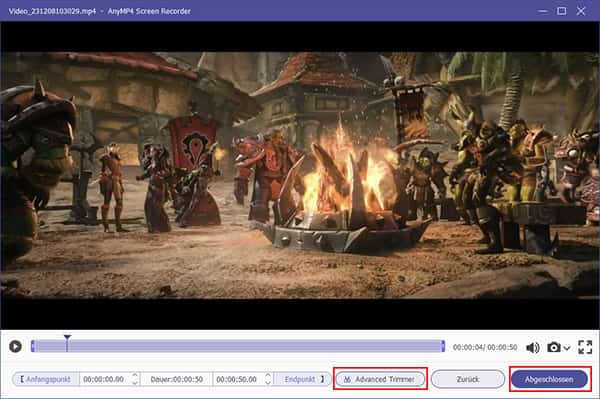Image resolution: width=600 pixels, height=399 pixels.
Task: Select the playhead marker on timeline
Action: [67, 343]
